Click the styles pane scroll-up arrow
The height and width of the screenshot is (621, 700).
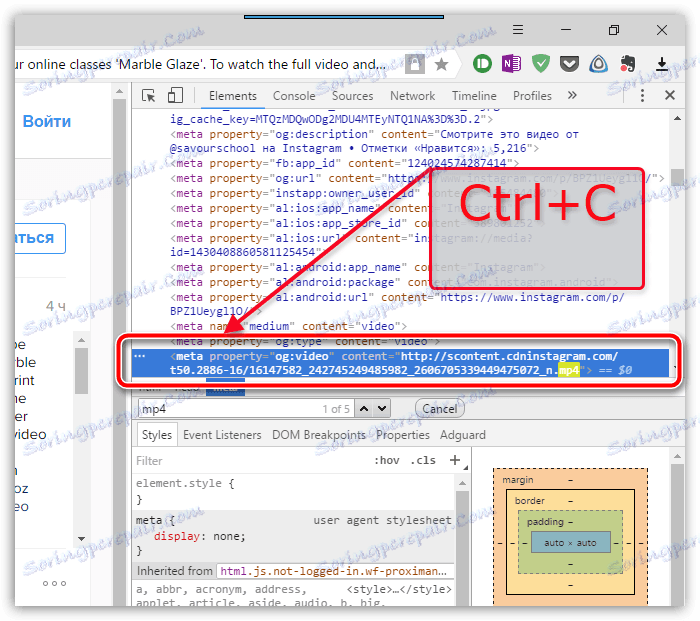[x=462, y=483]
